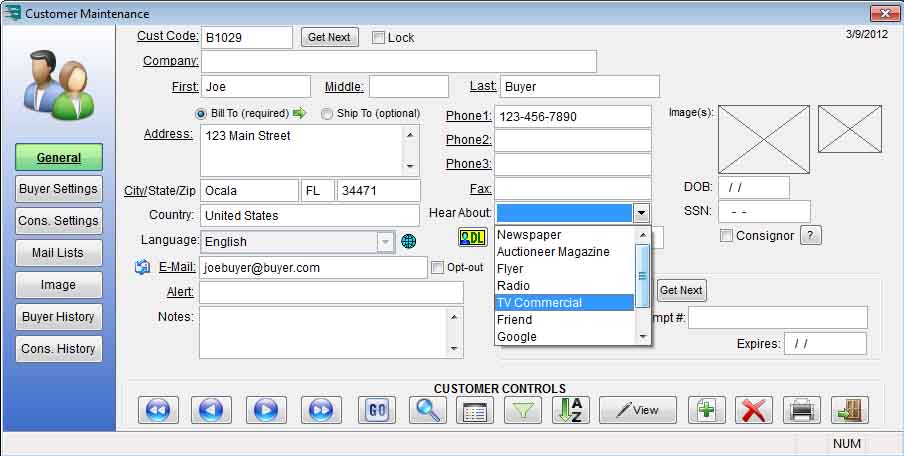
Task: Open the magnifying glass search tool
Action: pos(429,410)
